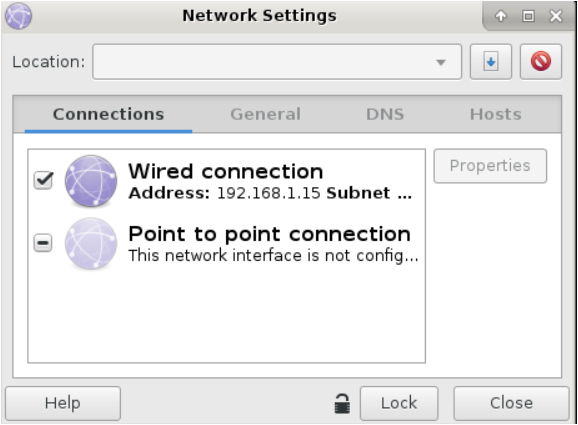Click the maximize window square icon
The width and height of the screenshot is (578, 425).
point(528,16)
